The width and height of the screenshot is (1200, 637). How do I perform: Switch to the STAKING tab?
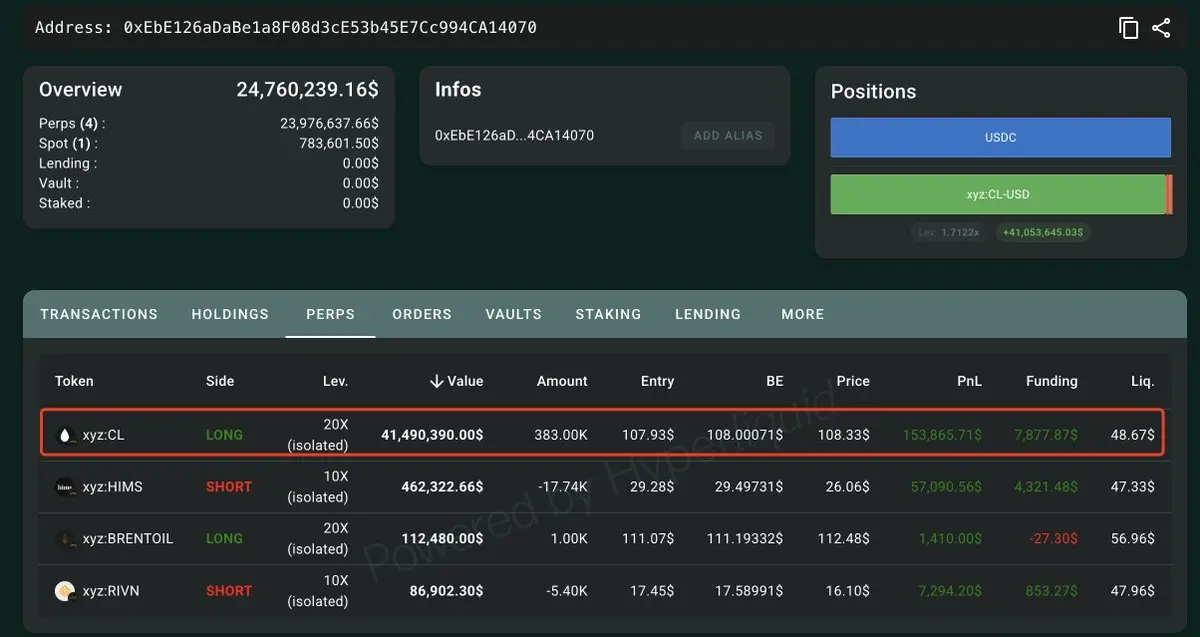[608, 314]
